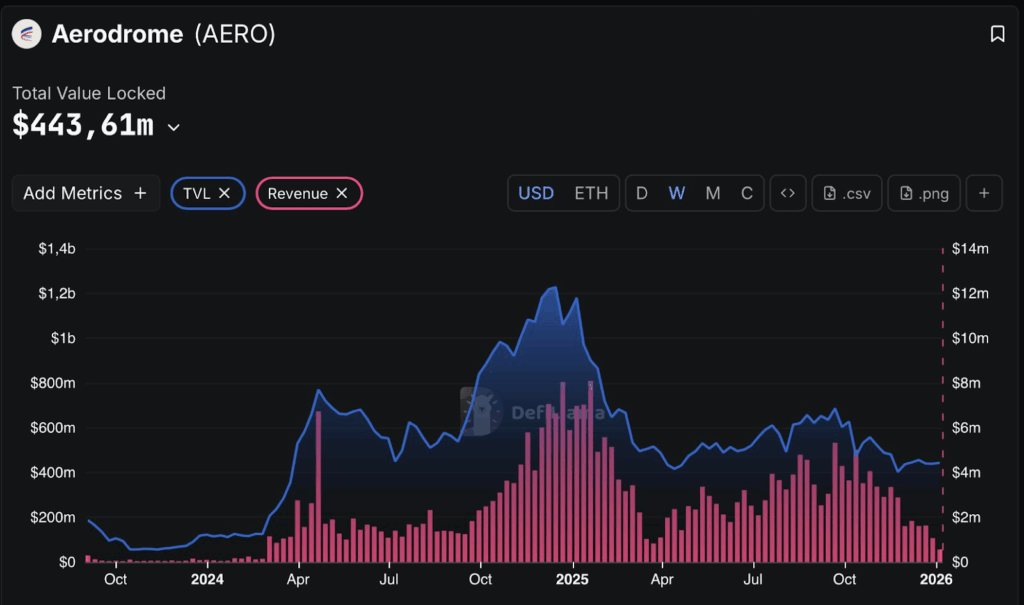Select the daily (D) interval

[642, 193]
